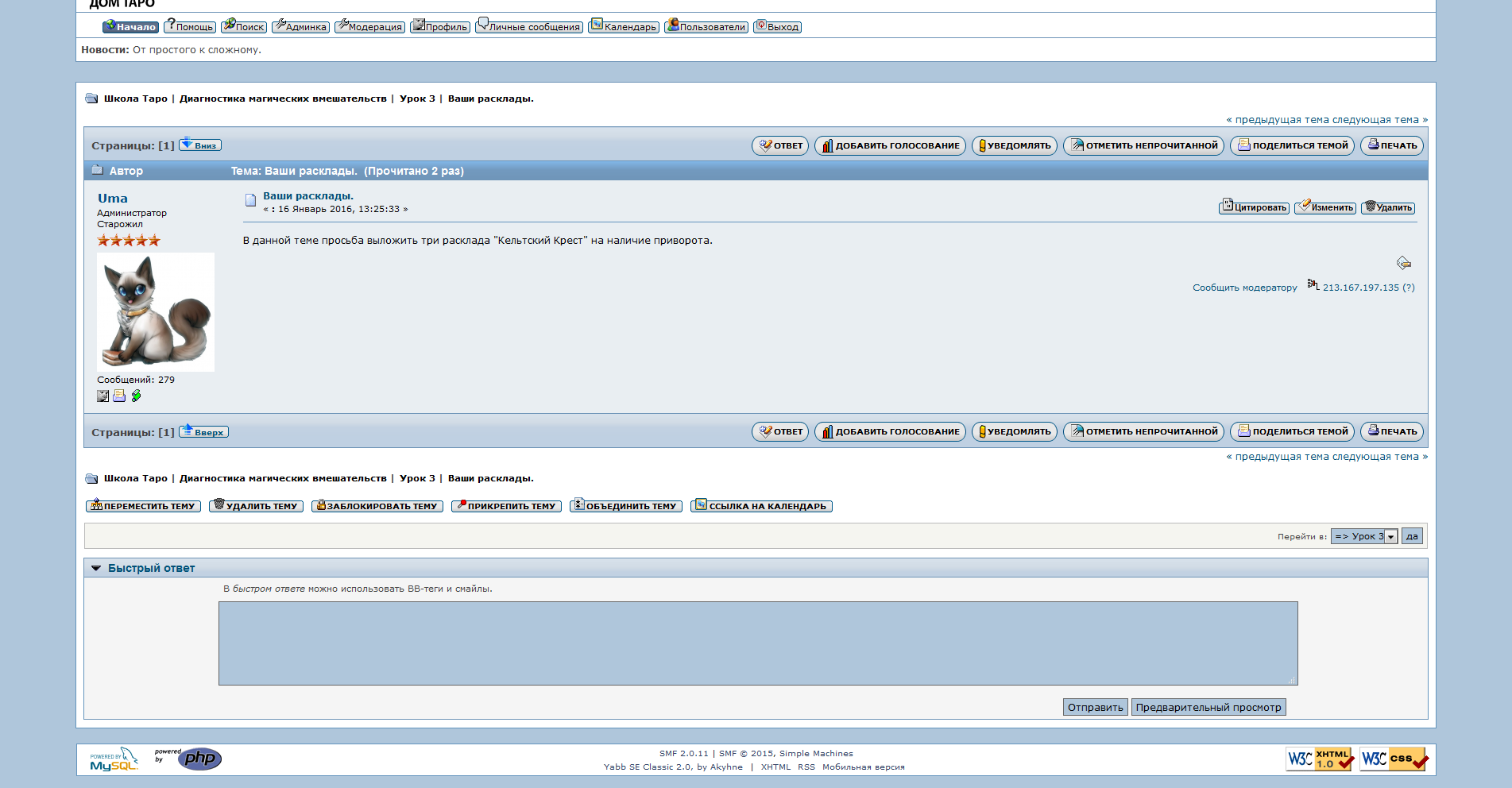
Task: Open the Перейти в forum dropdown
Action: (x=1364, y=536)
